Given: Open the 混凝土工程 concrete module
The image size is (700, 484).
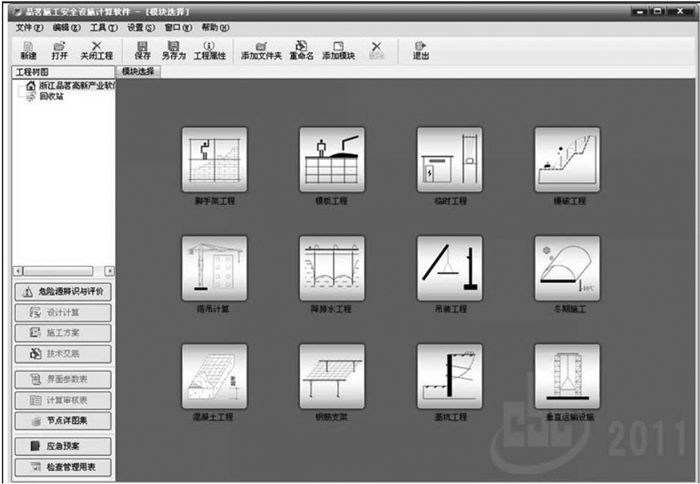Looking at the screenshot, I should [213, 376].
